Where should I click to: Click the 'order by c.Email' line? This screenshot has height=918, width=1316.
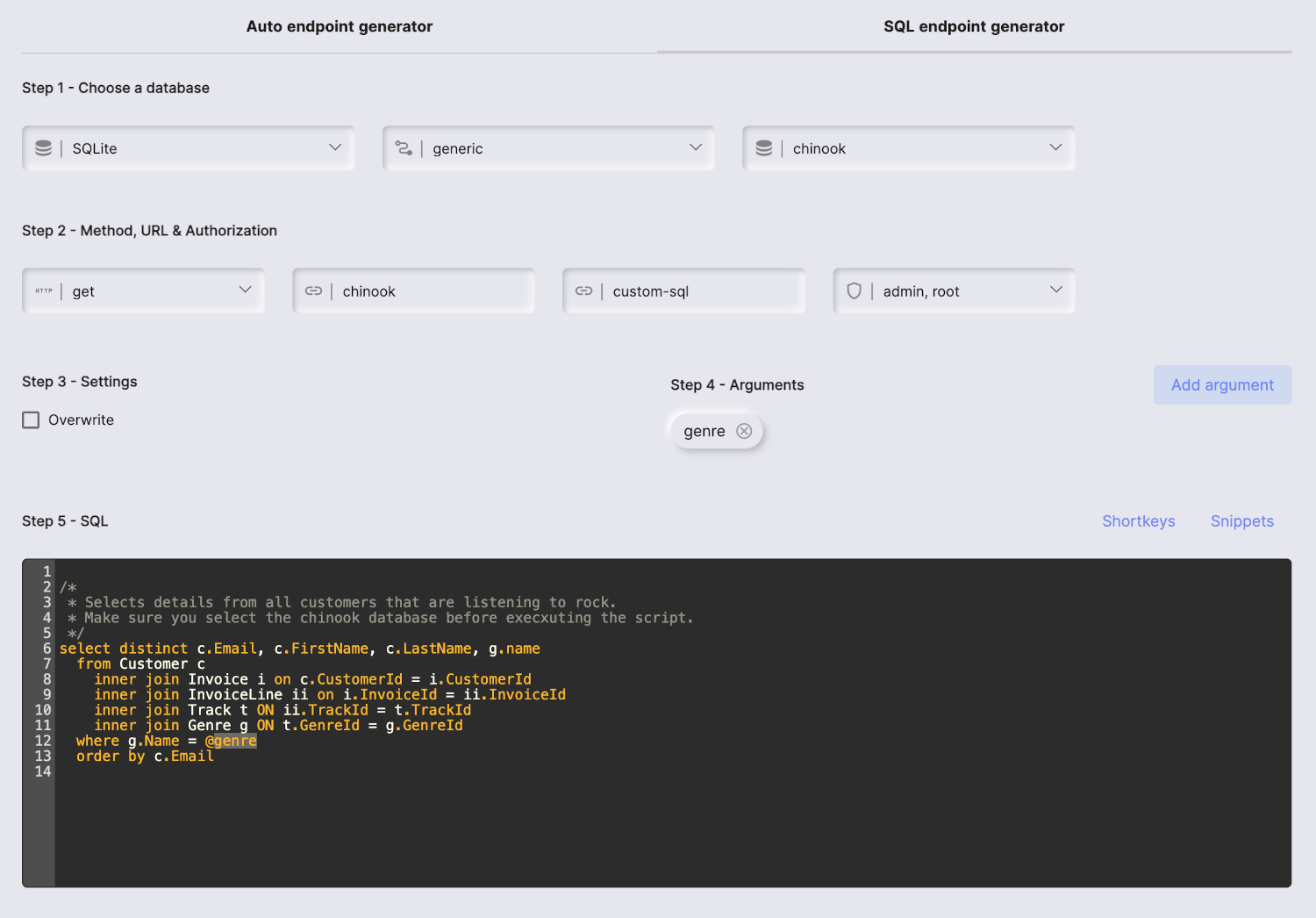[145, 757]
